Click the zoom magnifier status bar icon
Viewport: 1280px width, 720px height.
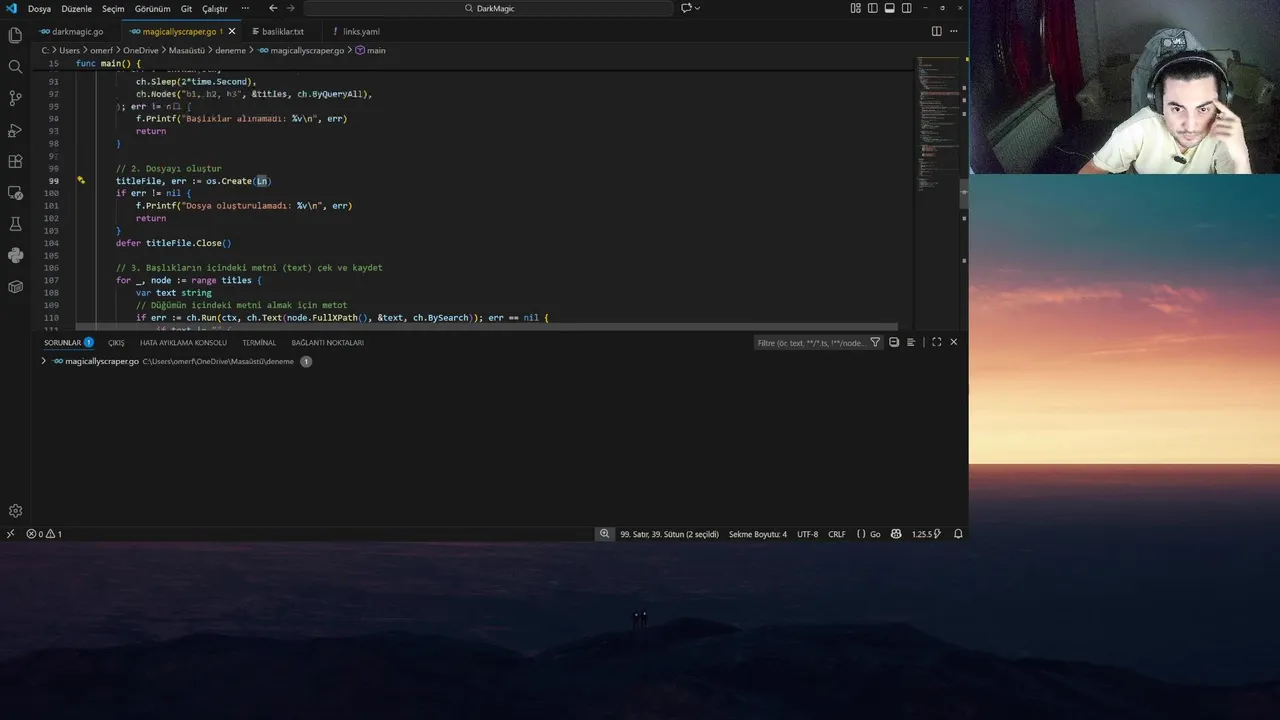click(604, 534)
